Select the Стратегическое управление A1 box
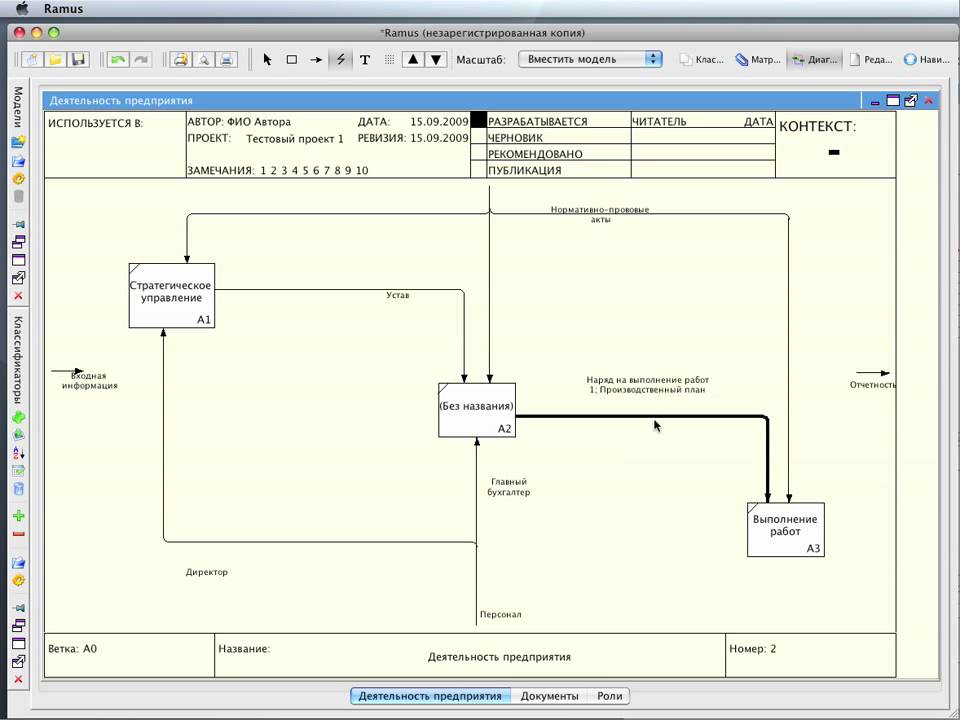This screenshot has width=960, height=720. point(171,296)
